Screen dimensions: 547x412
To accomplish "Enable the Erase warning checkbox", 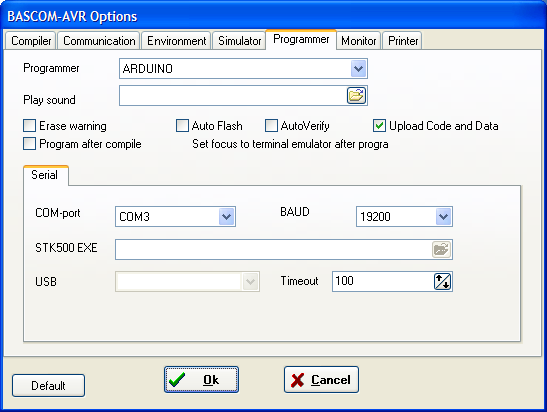I will pyautogui.click(x=29, y=126).
